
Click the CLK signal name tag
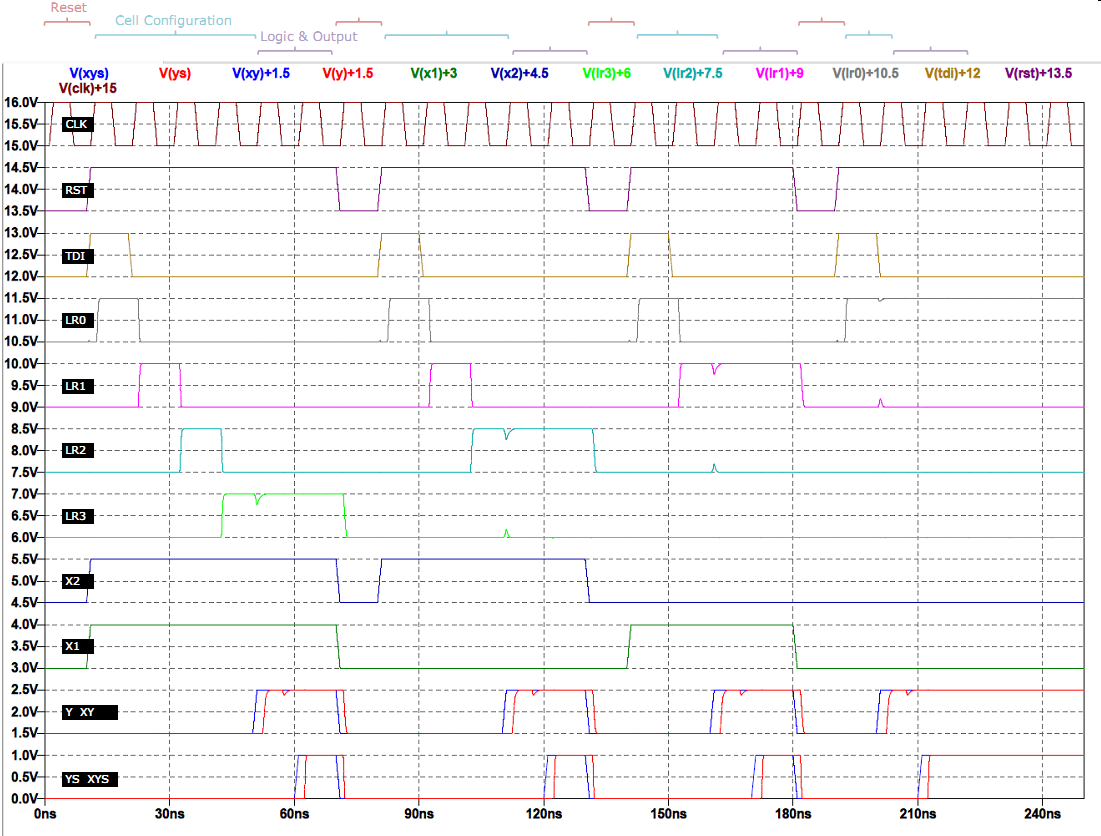[76, 124]
